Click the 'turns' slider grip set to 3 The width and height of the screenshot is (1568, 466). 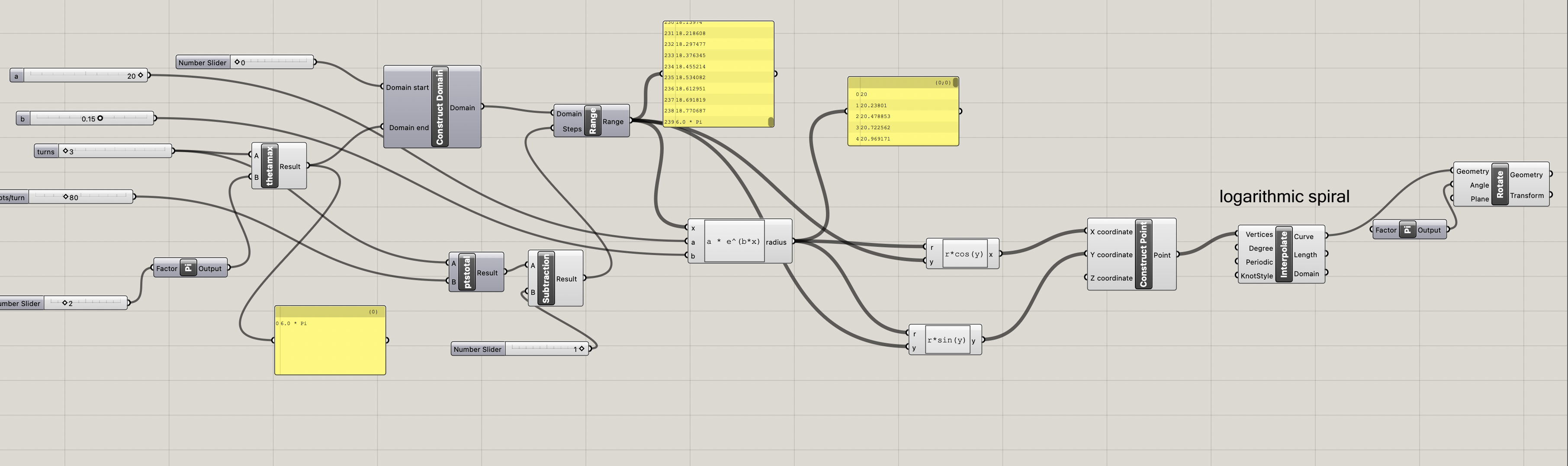coord(66,151)
